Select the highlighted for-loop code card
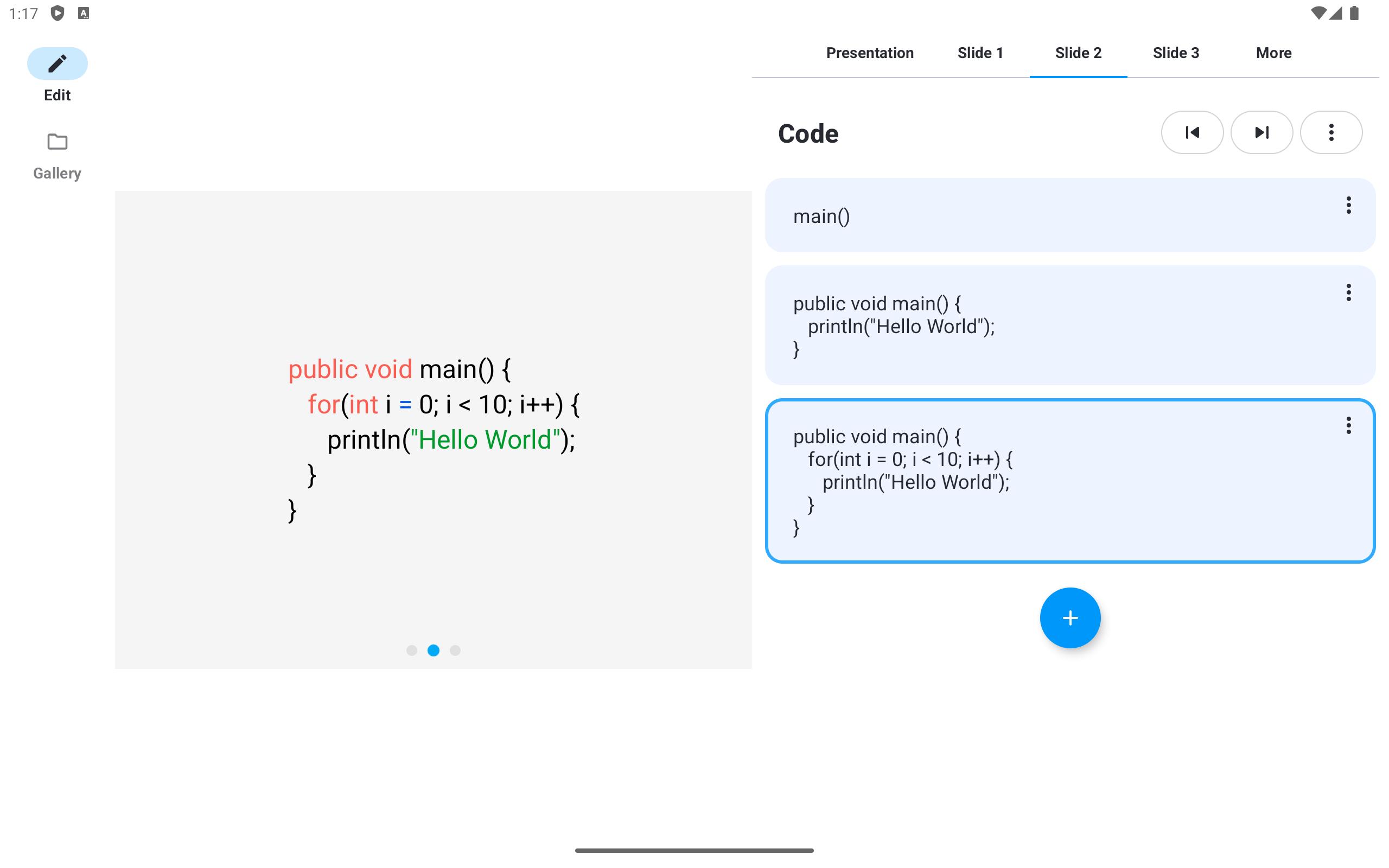The image size is (1389, 868). [1070, 481]
